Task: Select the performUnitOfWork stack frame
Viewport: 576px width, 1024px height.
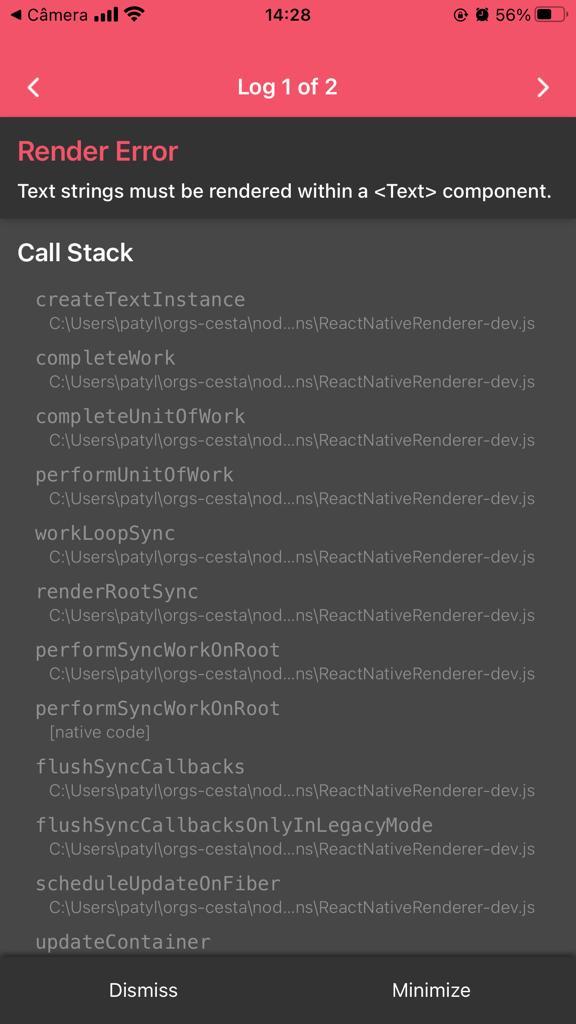Action: click(x=285, y=485)
